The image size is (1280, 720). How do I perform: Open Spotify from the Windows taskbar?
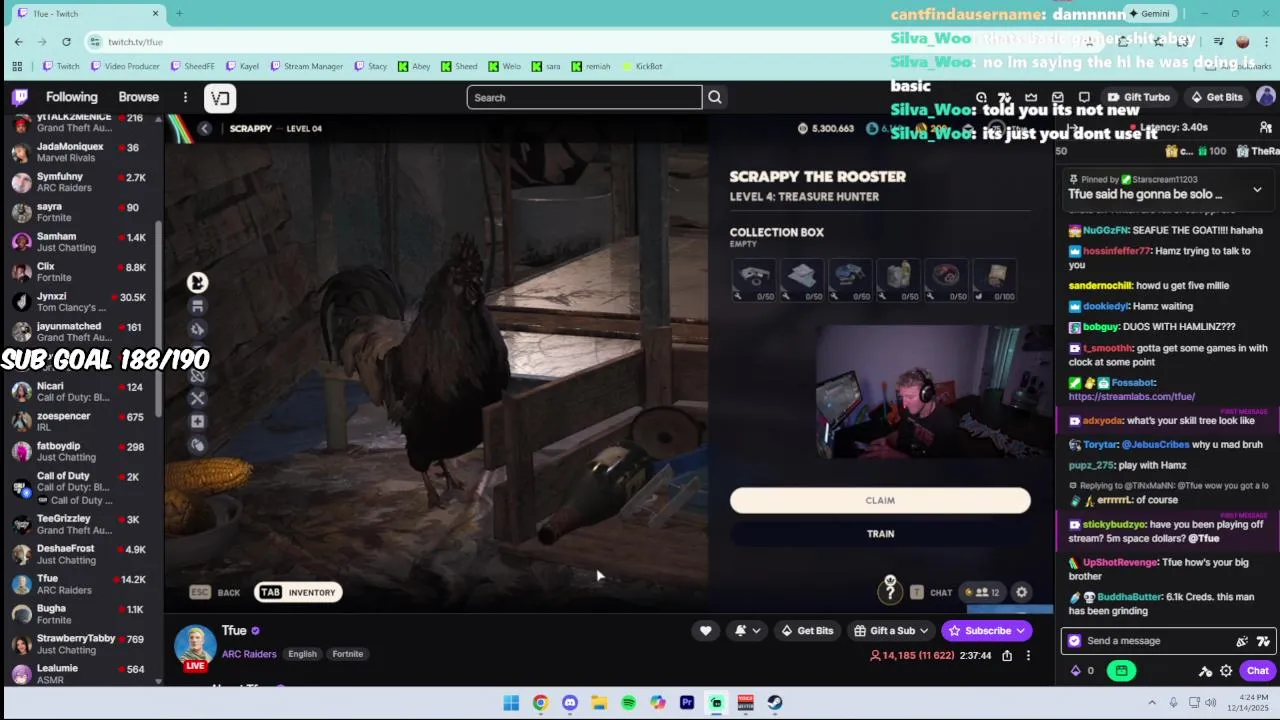click(628, 703)
